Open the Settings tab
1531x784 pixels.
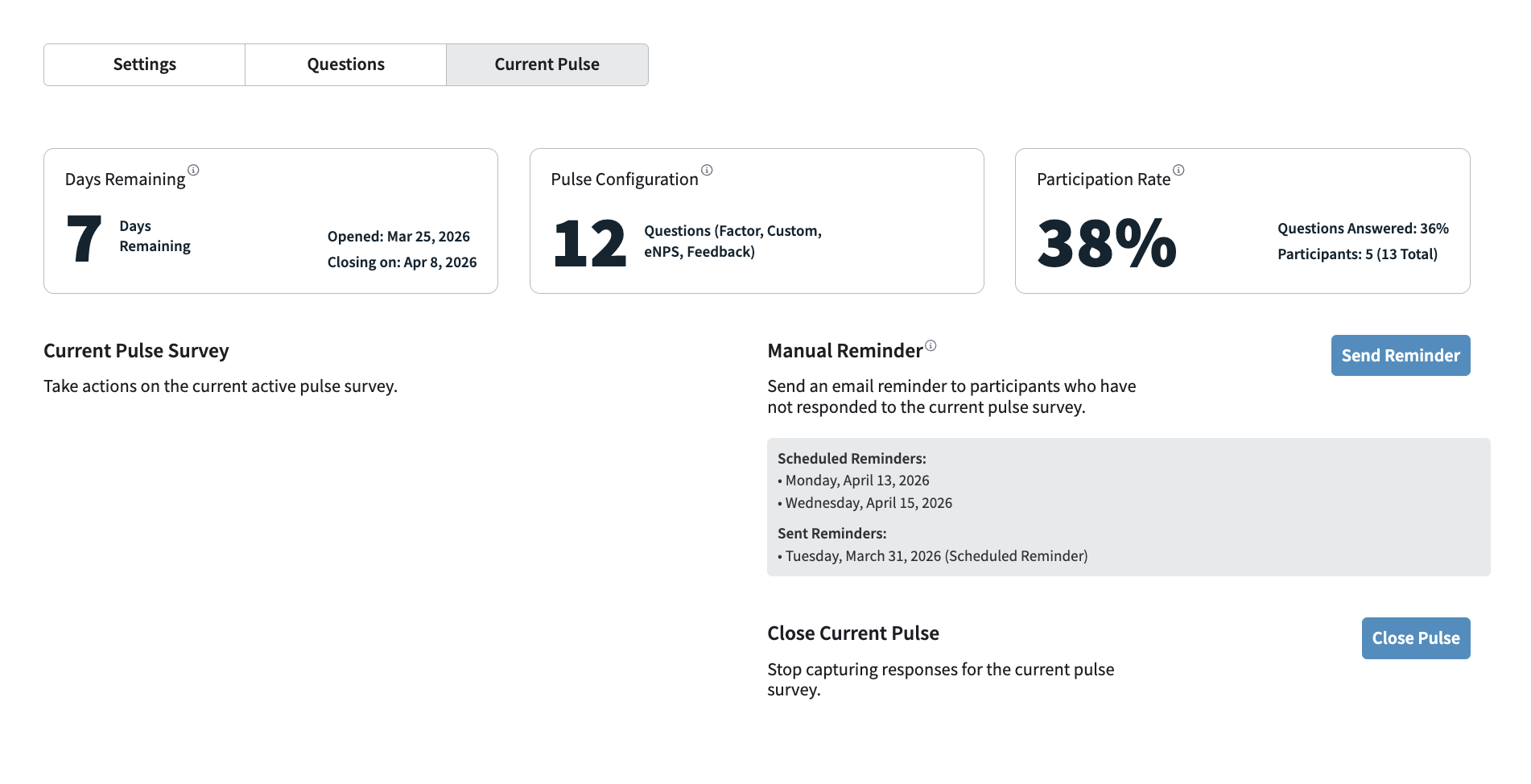[x=144, y=64]
